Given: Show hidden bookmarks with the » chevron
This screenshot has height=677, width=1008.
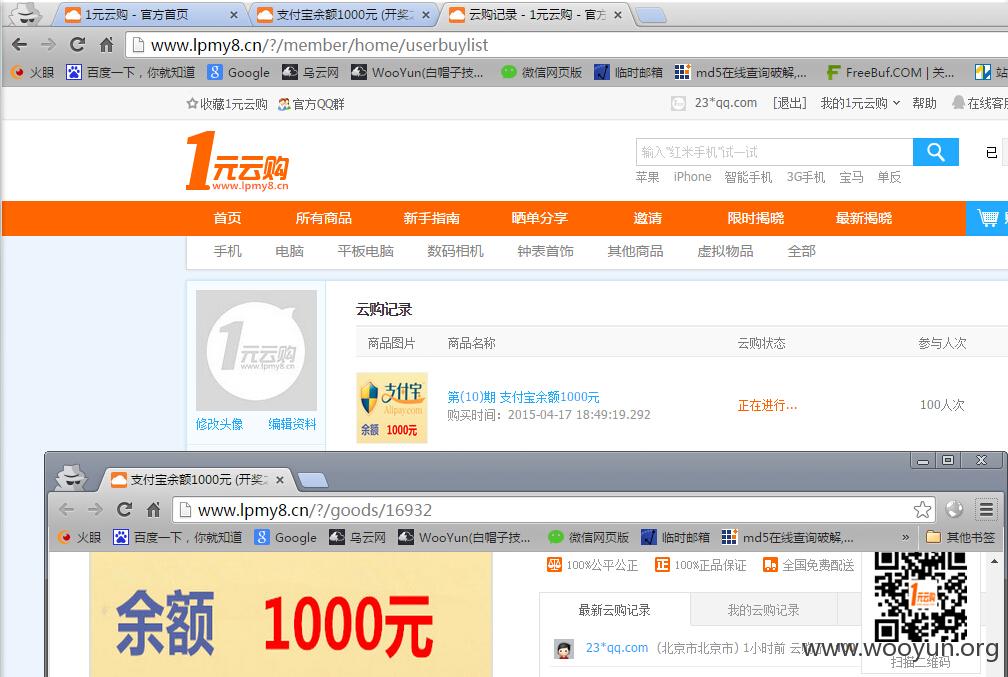Looking at the screenshot, I should coord(905,537).
